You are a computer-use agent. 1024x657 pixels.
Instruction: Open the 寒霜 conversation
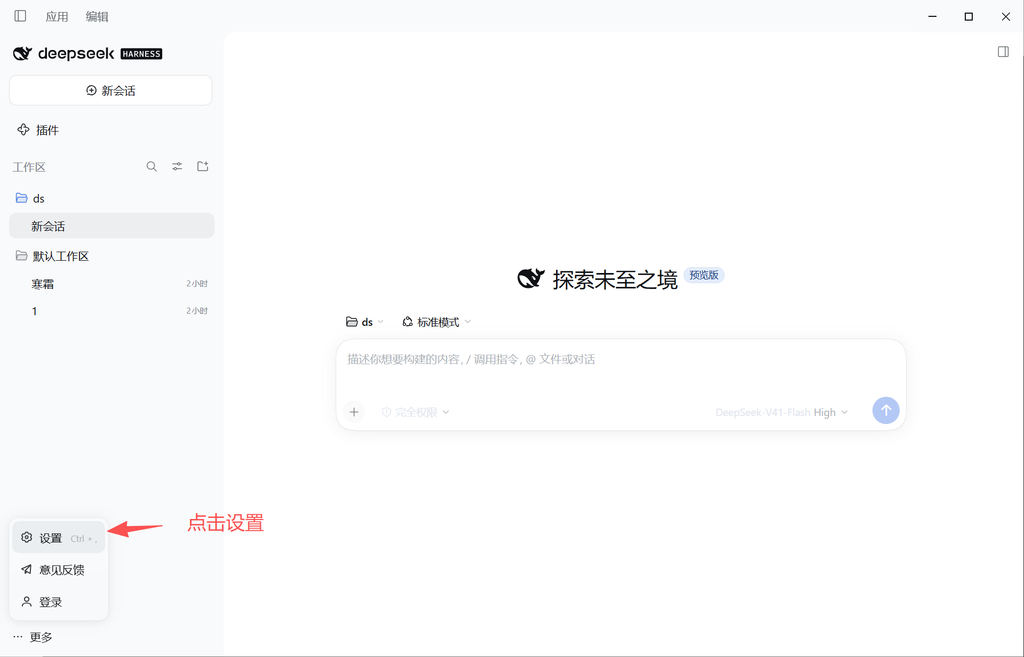click(112, 284)
